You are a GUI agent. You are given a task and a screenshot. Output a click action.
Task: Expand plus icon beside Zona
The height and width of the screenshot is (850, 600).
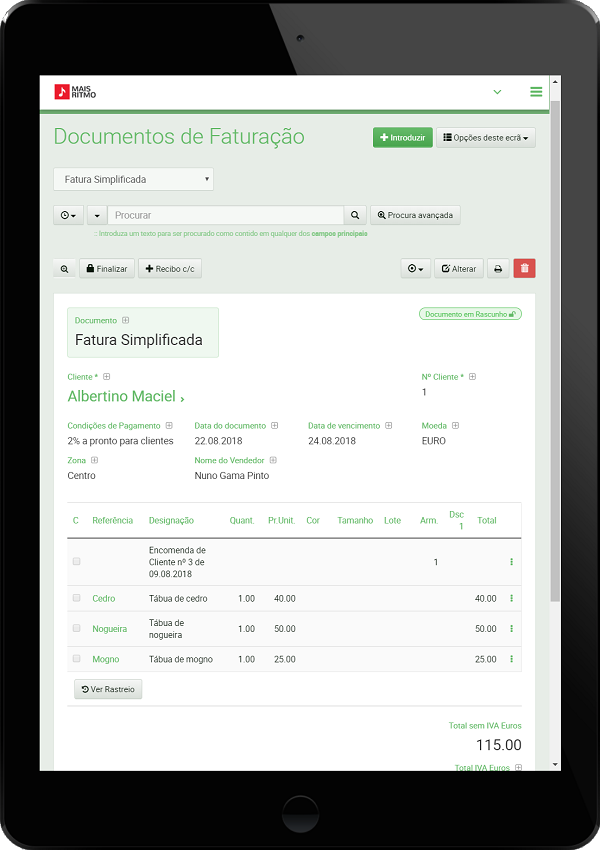pos(95,460)
